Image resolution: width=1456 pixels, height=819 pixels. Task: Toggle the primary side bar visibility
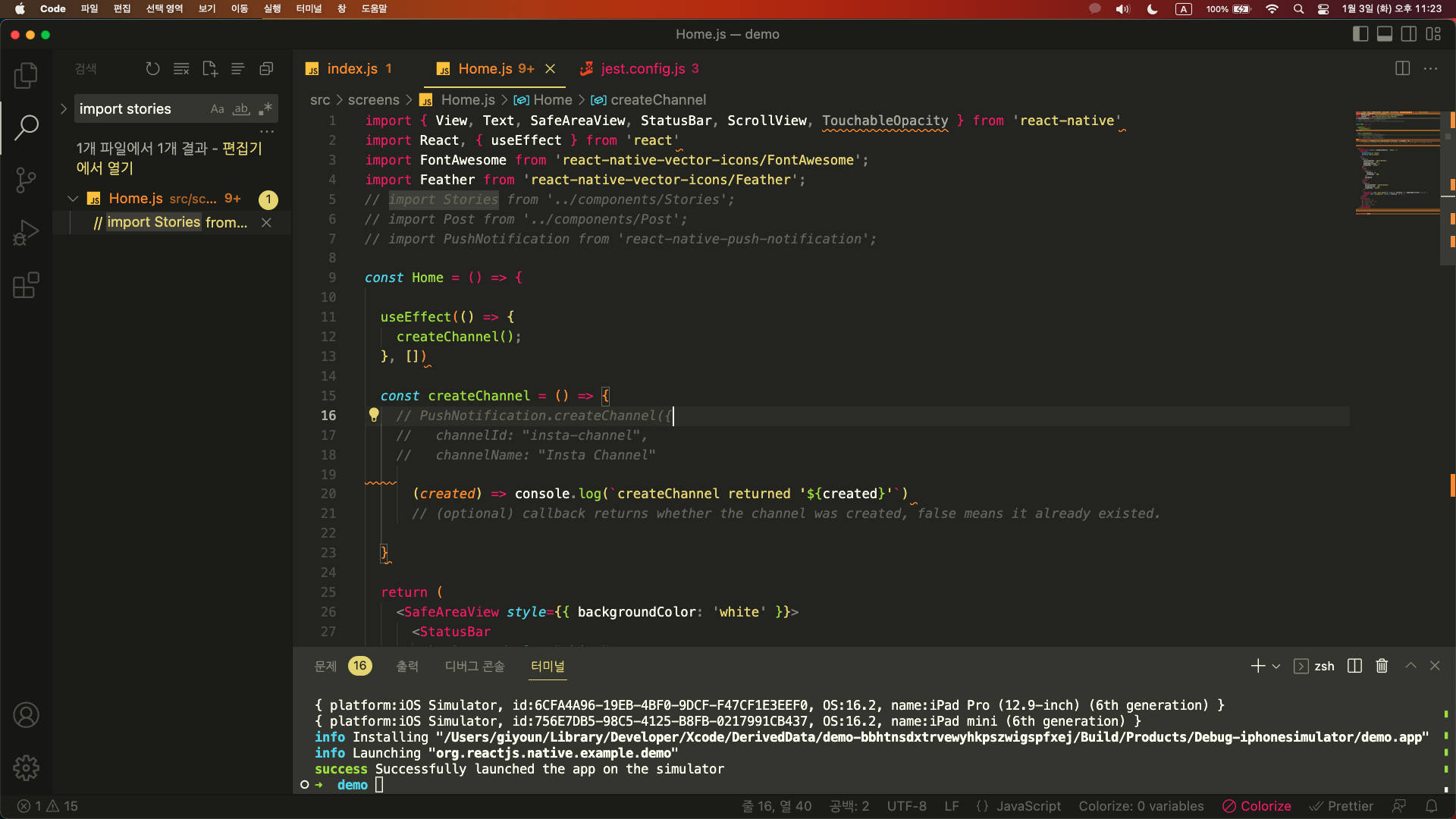pyautogui.click(x=1360, y=34)
